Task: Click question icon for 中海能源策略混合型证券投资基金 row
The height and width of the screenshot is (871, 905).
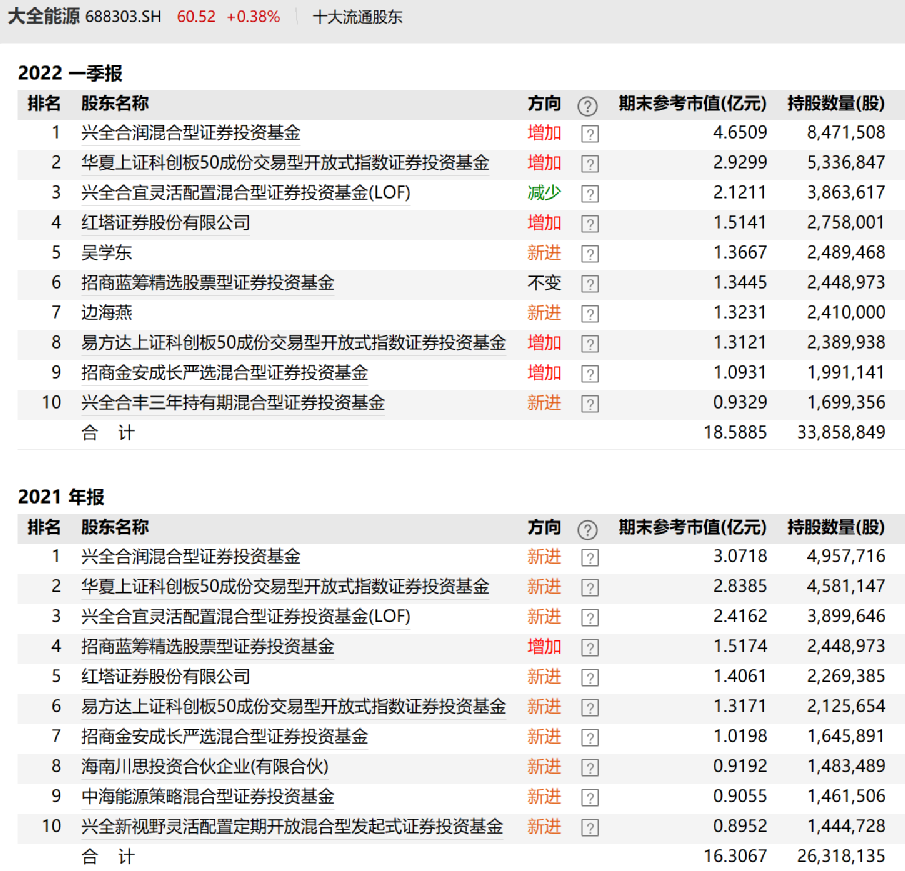Action: point(589,798)
